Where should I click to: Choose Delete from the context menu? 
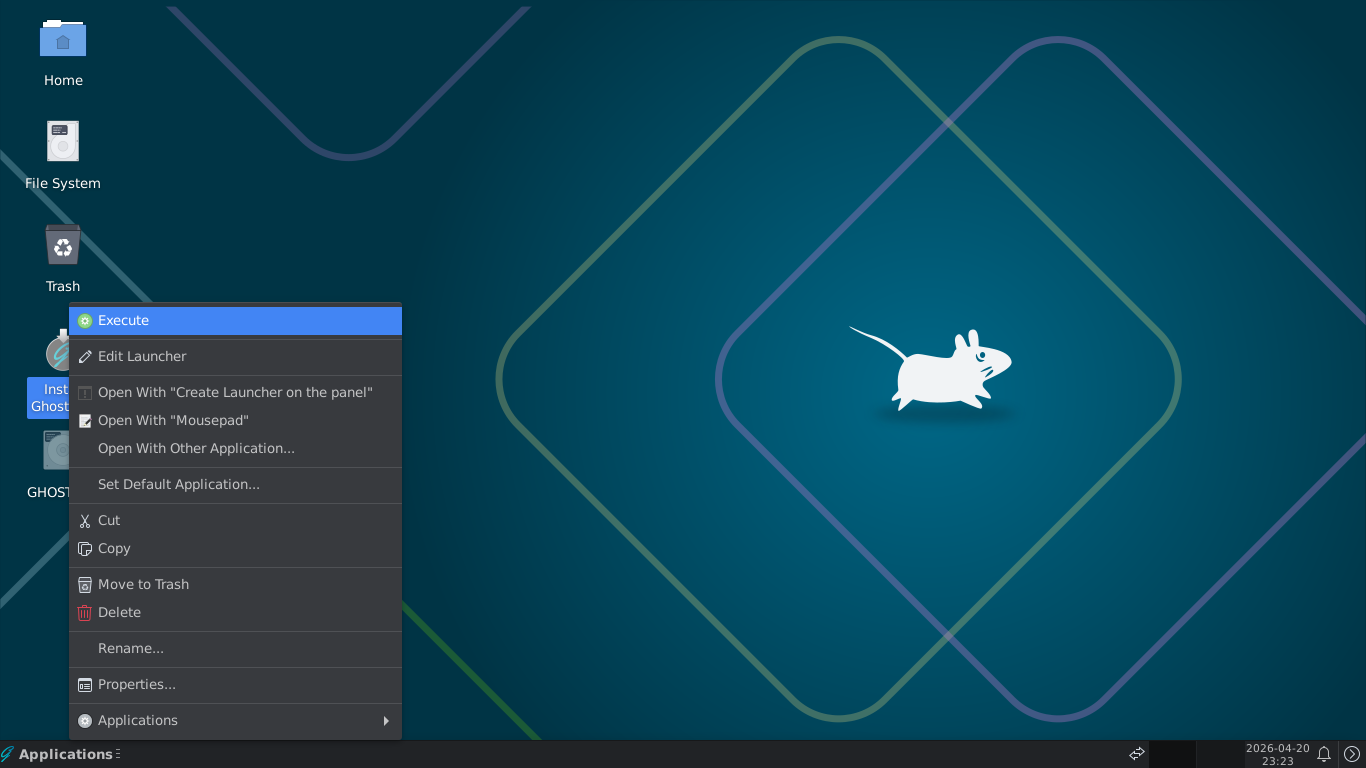pos(235,613)
